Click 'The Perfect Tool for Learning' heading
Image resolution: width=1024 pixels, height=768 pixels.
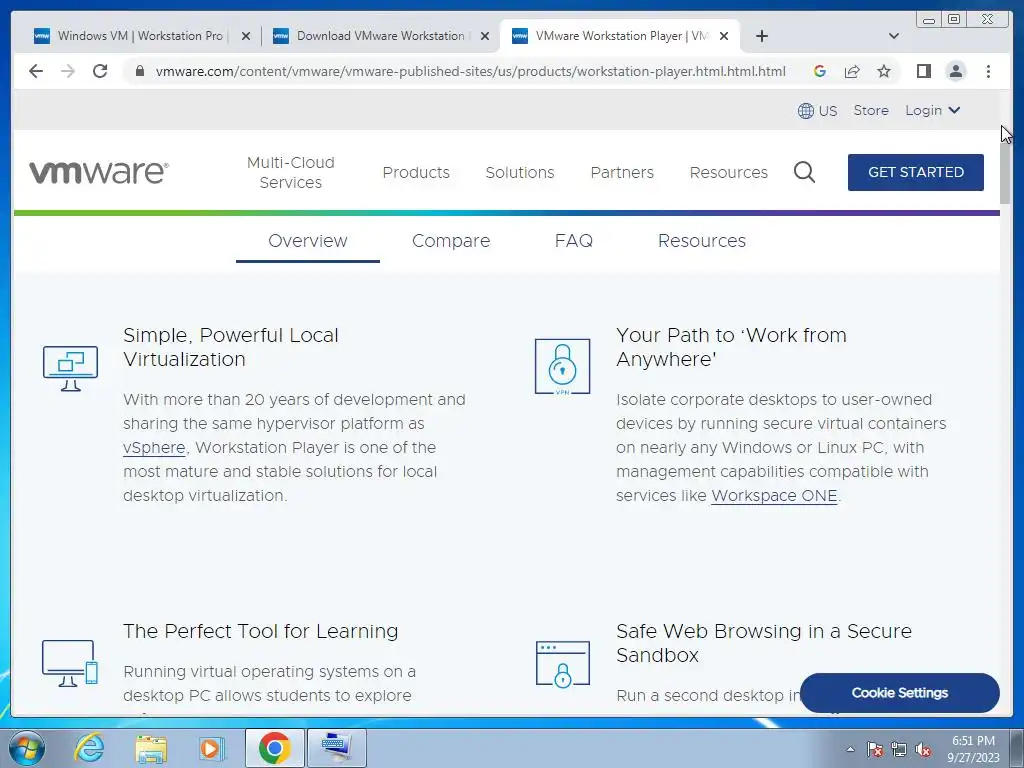[x=261, y=631]
